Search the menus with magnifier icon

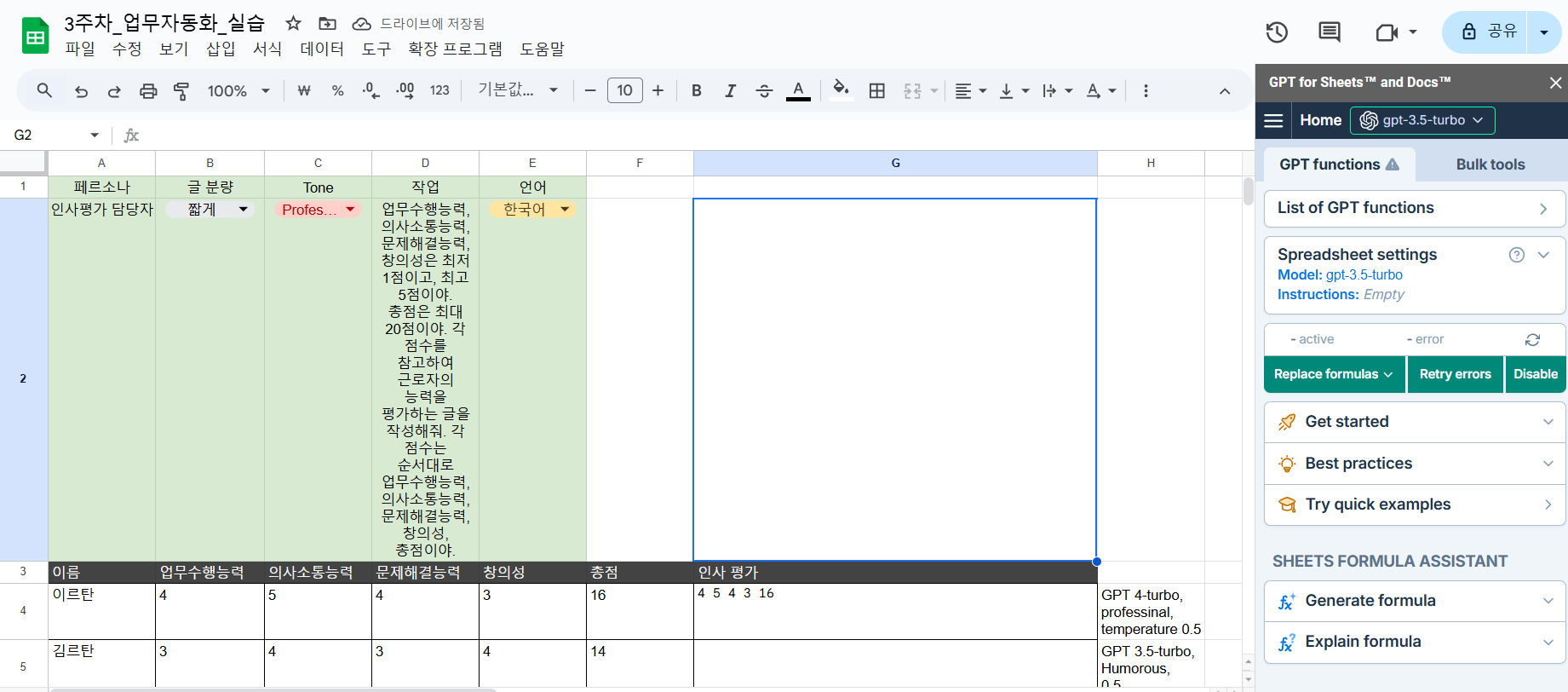pos(44,90)
